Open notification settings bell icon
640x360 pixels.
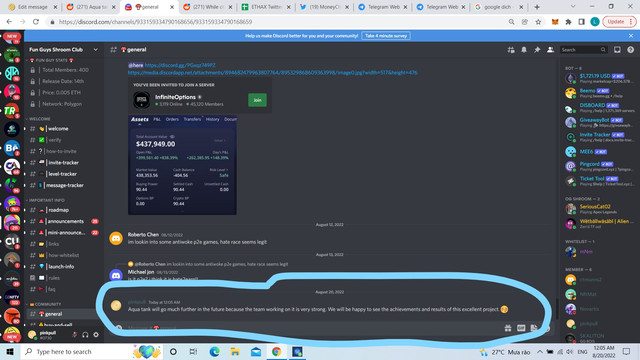pyautogui.click(x=524, y=50)
